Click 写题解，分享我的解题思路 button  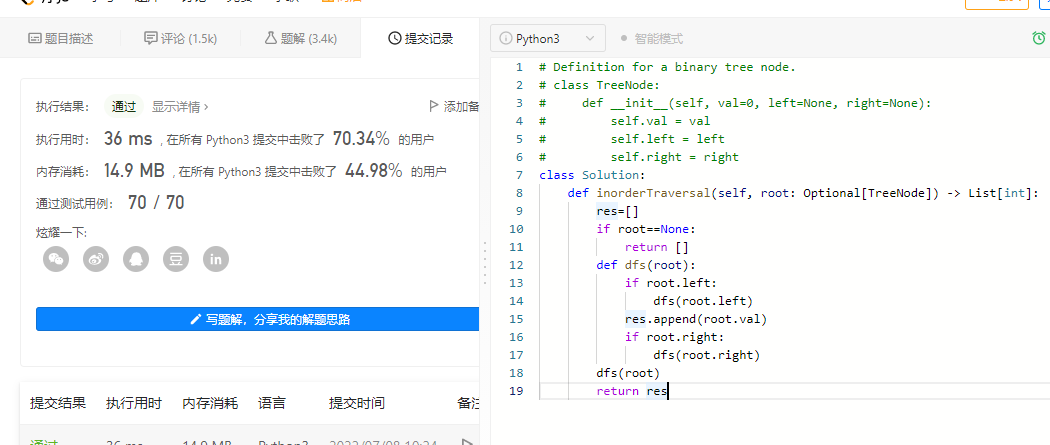tap(258, 319)
